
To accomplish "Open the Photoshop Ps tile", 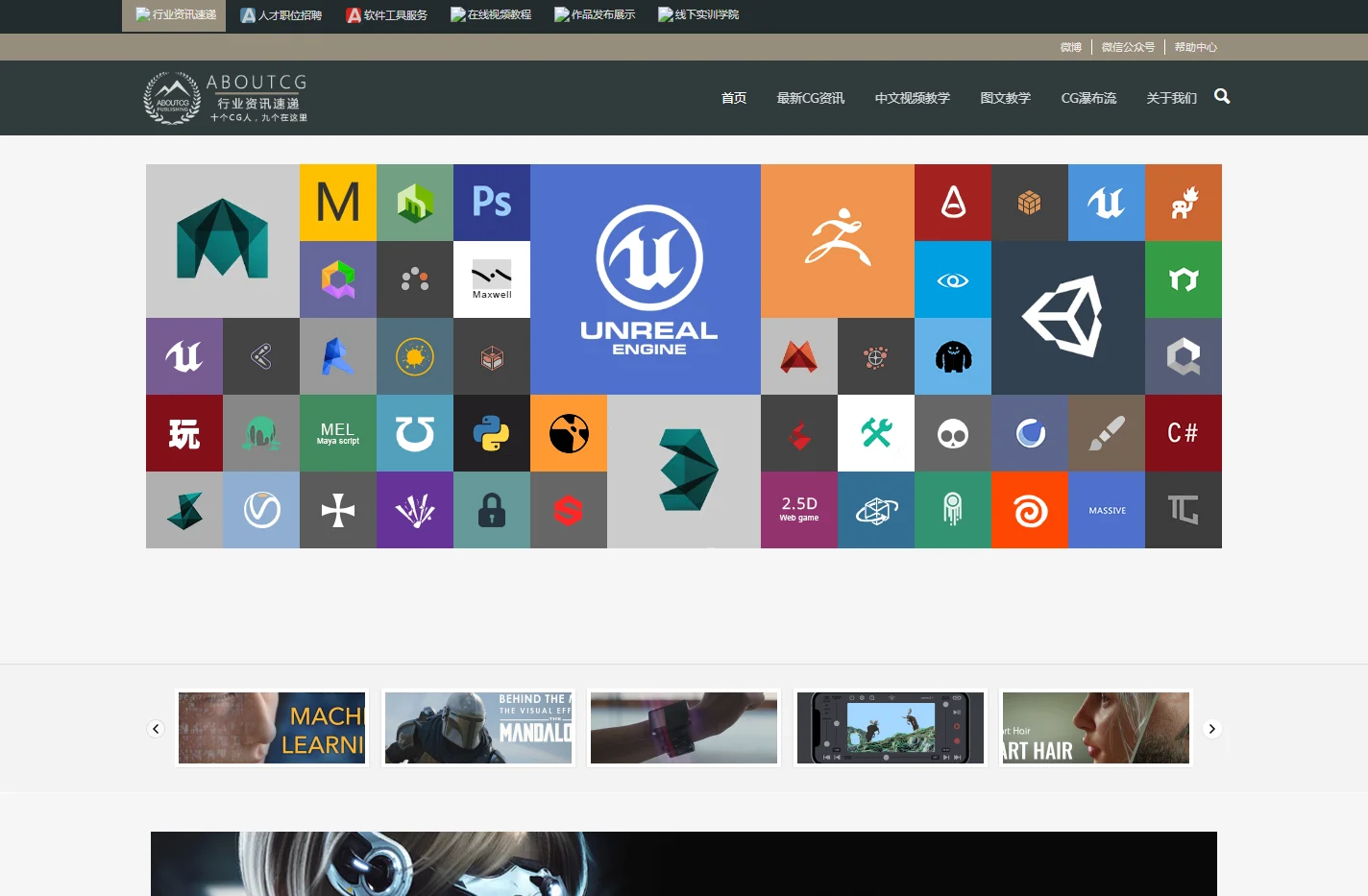I will (492, 203).
